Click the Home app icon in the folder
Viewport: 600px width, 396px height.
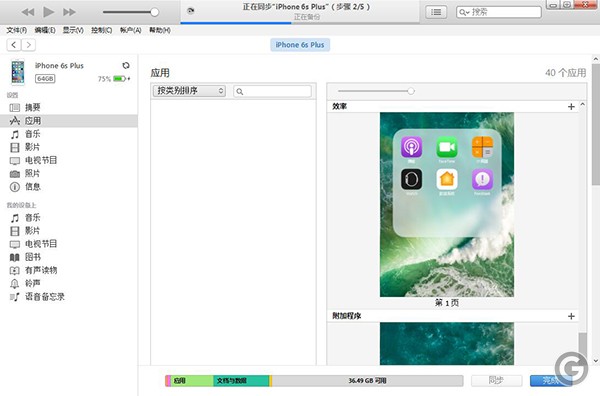point(447,179)
